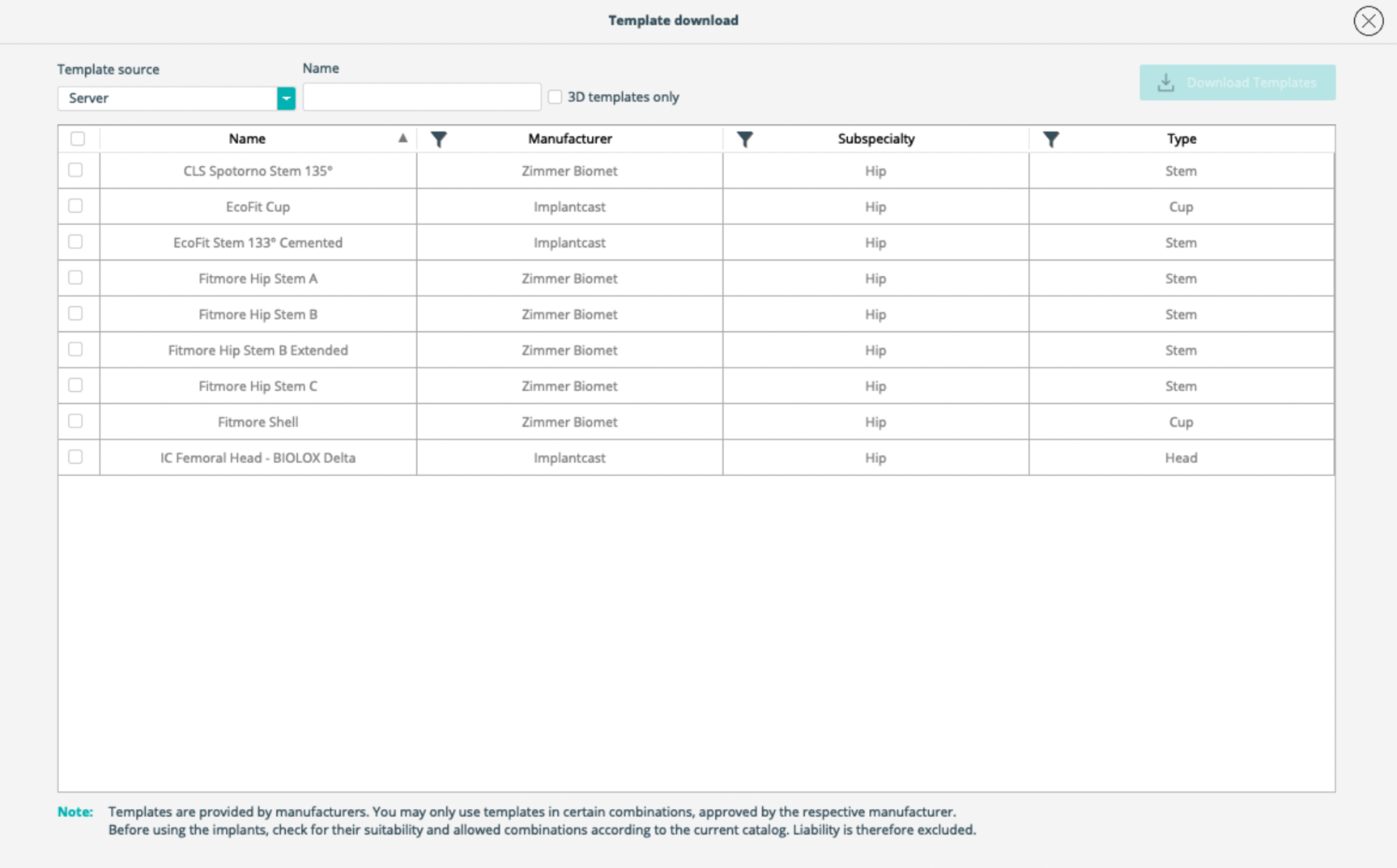Click the filter icon beside Subspecialty column

(744, 139)
